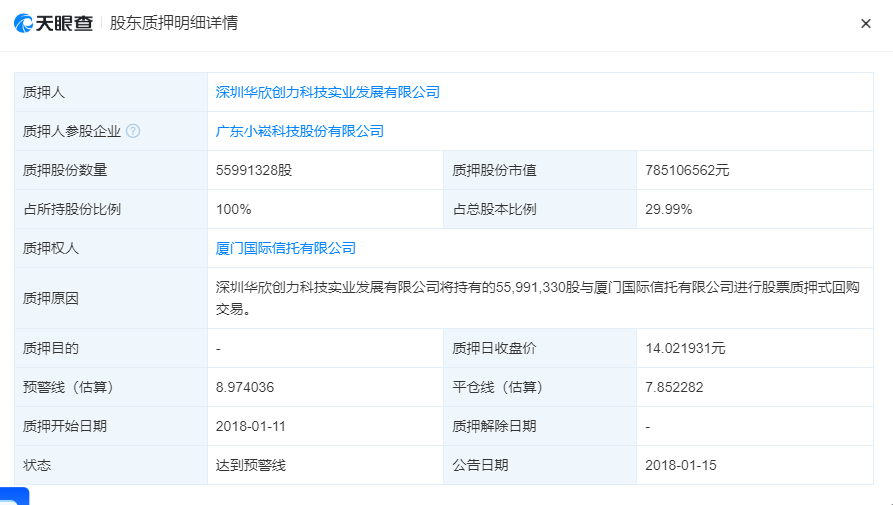Viewport: 893px width, 505px height.
Task: Click the 质押权人 label
Action: [51, 248]
